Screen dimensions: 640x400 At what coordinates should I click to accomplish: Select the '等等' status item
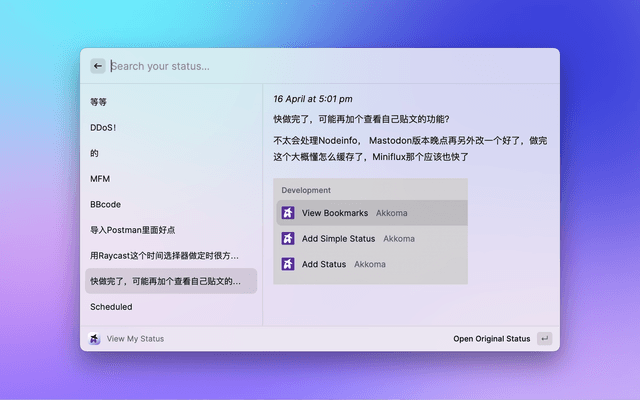coord(98,101)
